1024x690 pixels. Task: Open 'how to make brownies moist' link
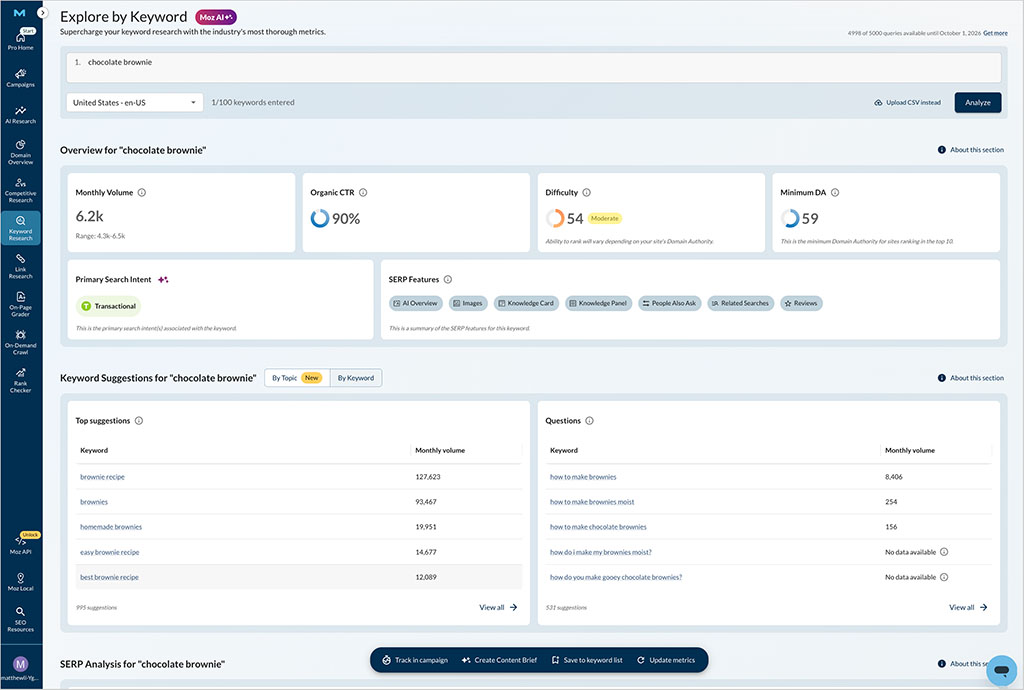(x=592, y=502)
